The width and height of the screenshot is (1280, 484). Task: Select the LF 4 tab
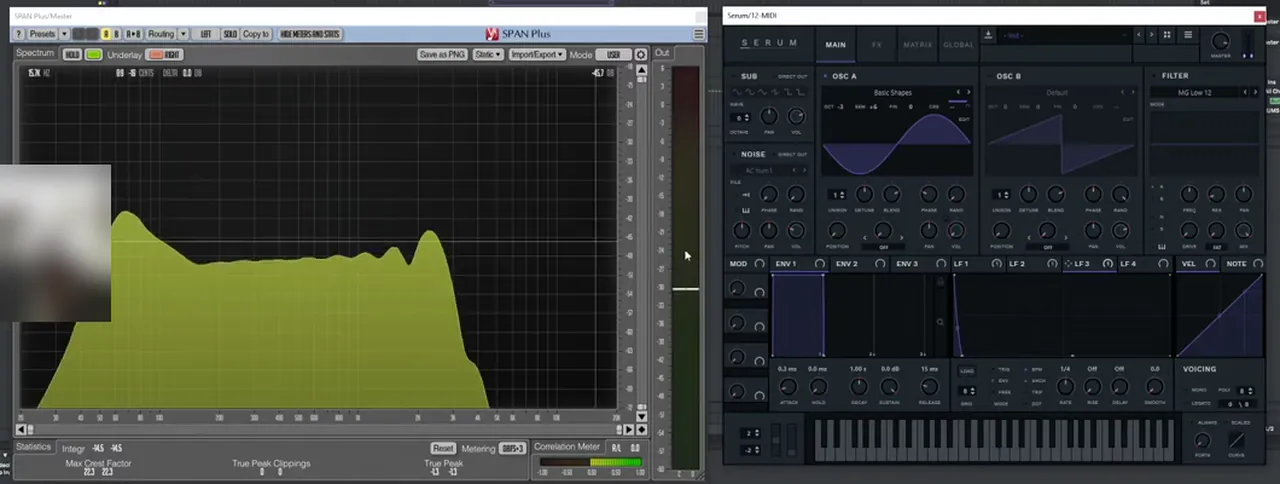pos(1128,264)
